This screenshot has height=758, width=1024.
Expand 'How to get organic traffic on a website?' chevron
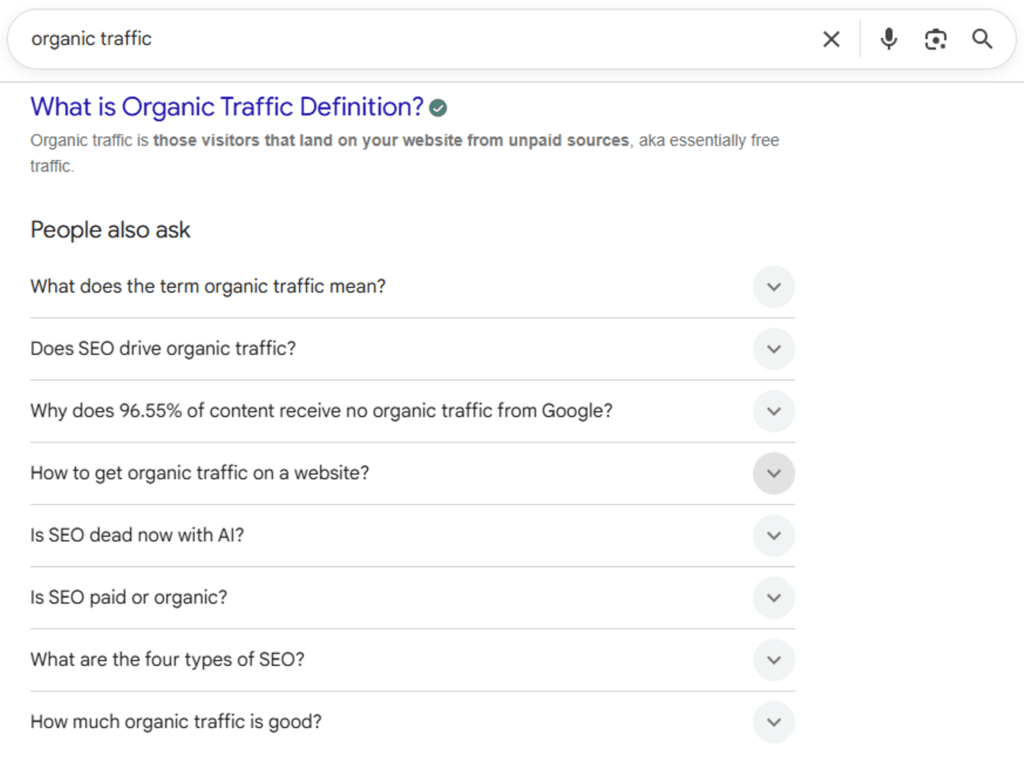773,473
